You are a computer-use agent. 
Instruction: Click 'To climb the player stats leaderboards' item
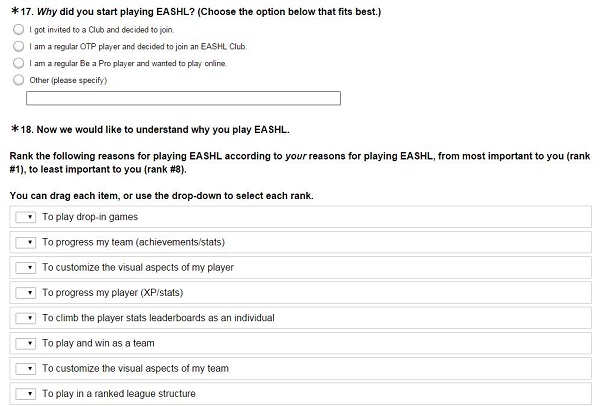point(300,318)
